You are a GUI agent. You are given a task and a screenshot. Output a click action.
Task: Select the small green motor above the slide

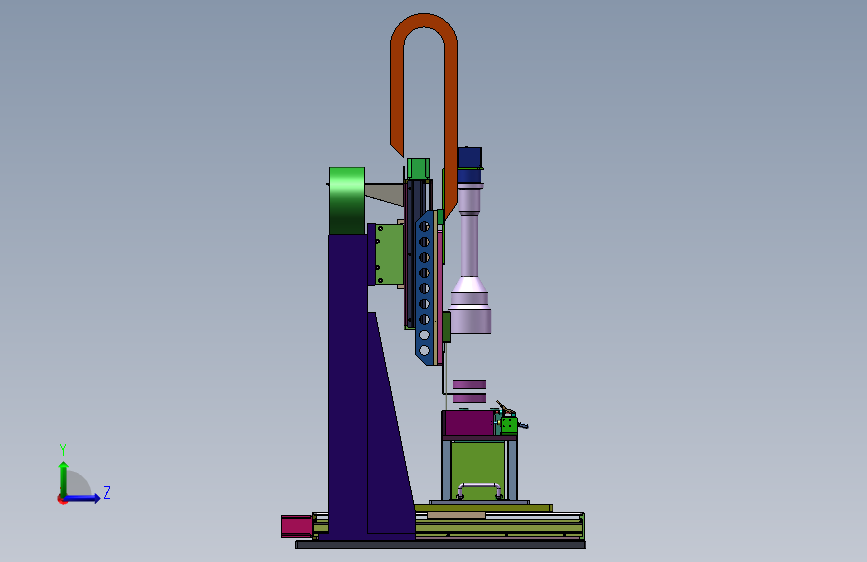(418, 168)
